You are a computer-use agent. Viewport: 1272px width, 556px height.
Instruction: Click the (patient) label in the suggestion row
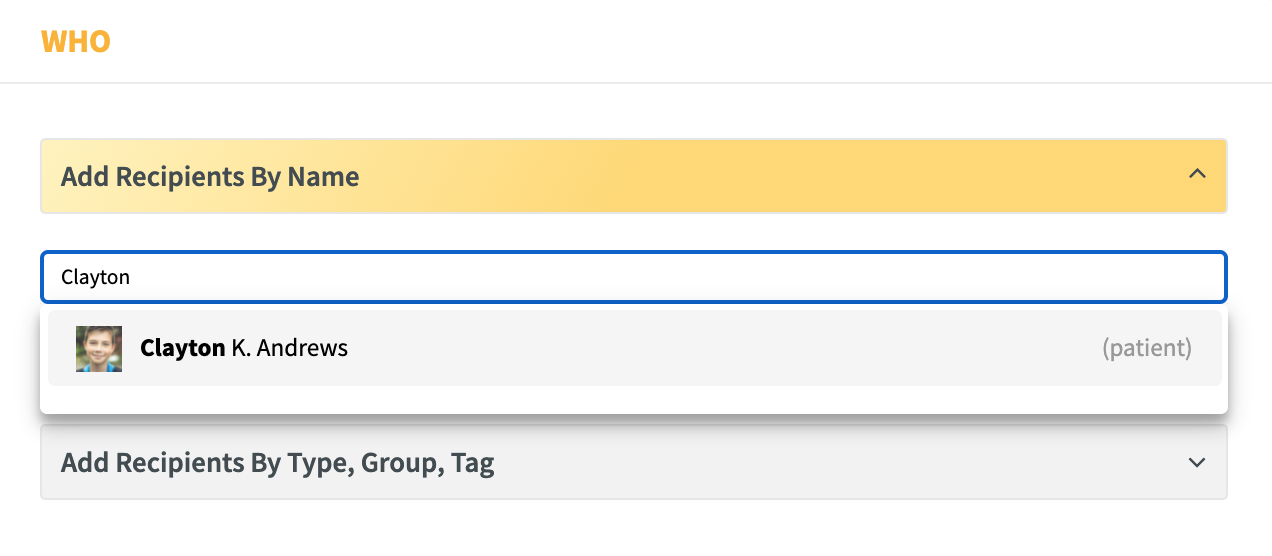pos(1147,348)
